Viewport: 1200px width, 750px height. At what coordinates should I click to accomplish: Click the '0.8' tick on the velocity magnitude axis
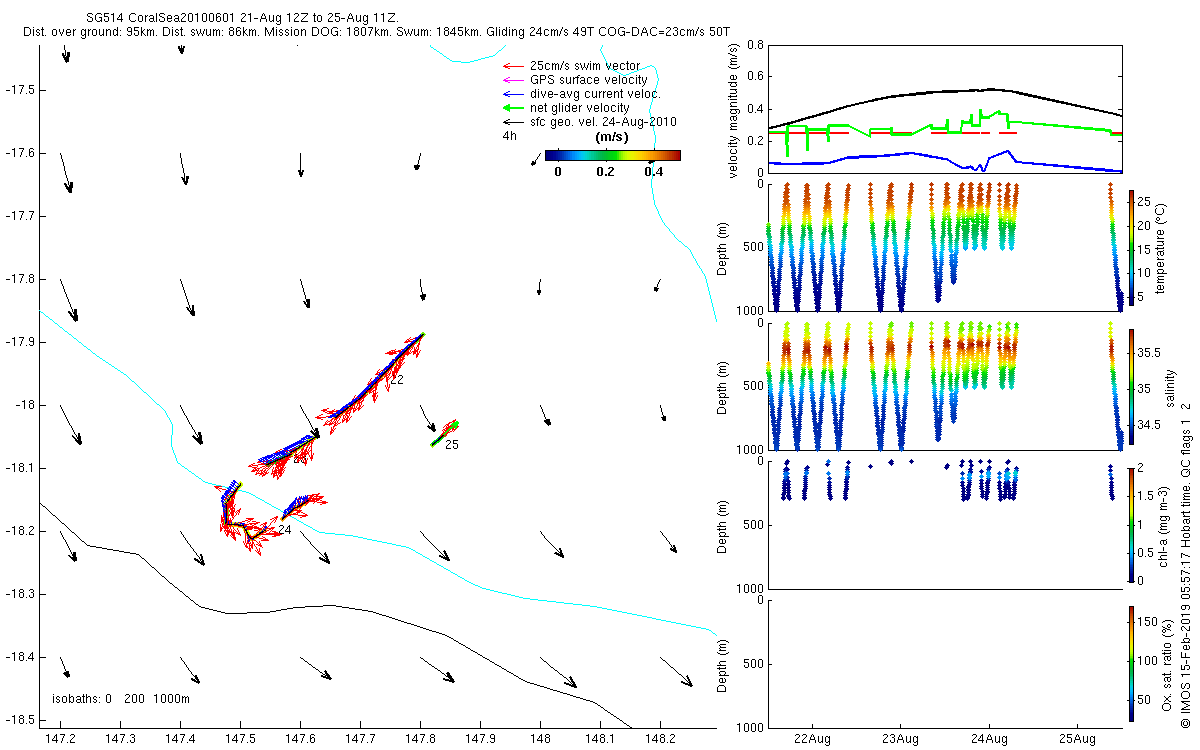pyautogui.click(x=756, y=46)
